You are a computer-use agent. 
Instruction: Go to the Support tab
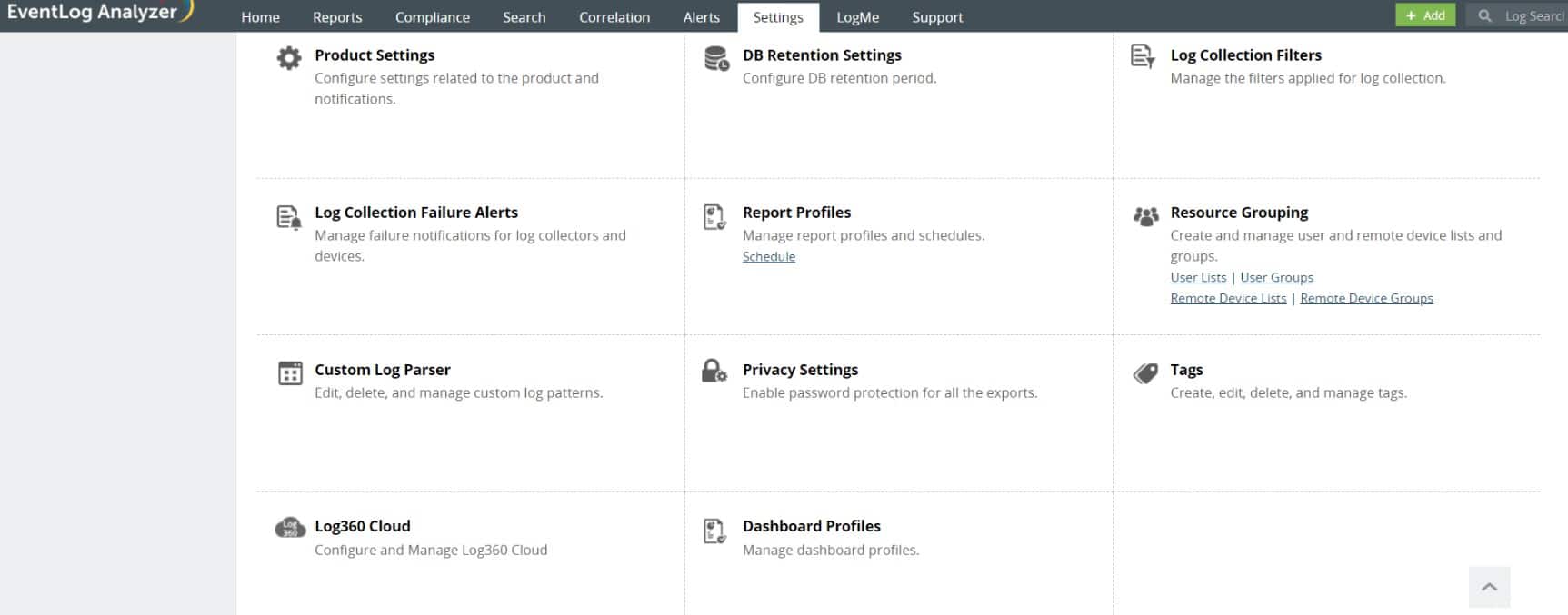coord(937,17)
